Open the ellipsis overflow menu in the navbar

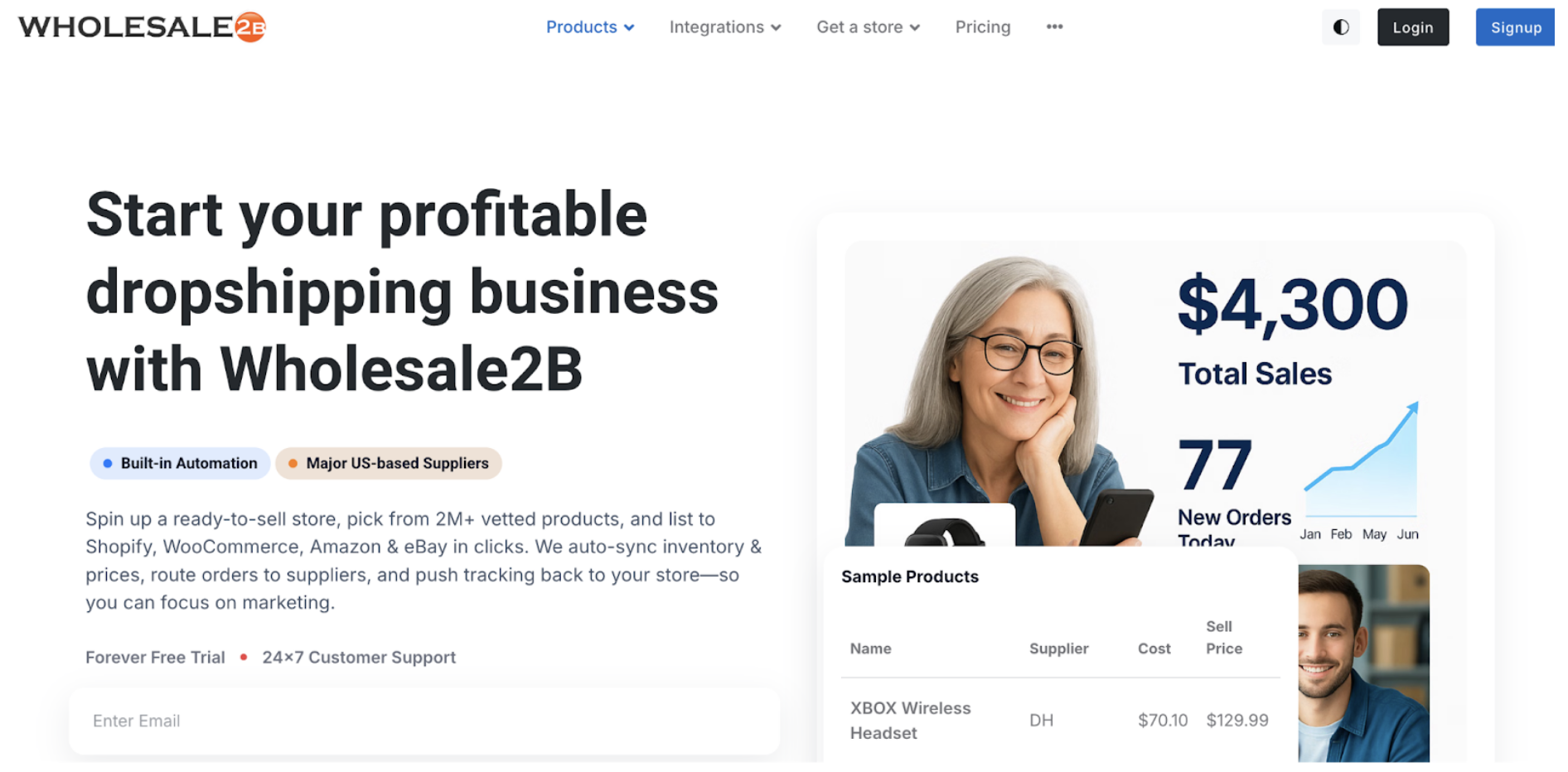pos(1053,27)
